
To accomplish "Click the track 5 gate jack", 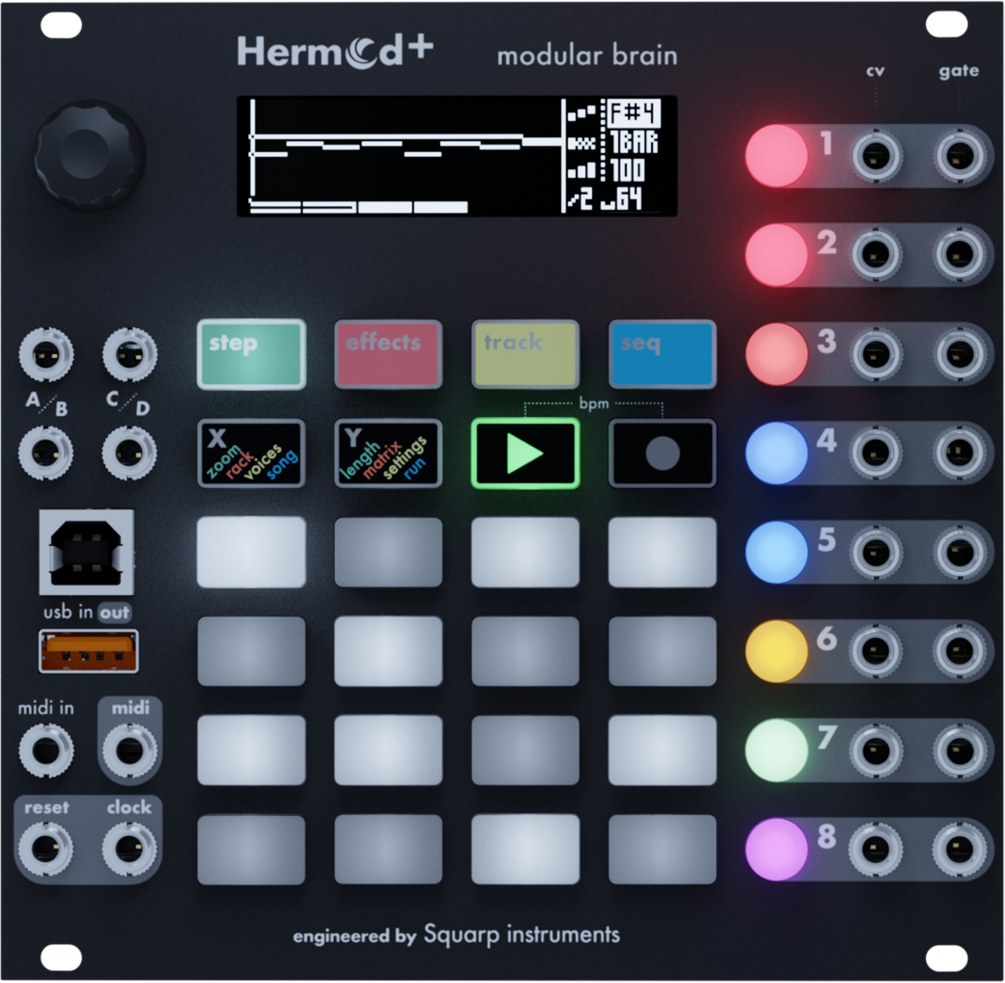I will tap(959, 552).
